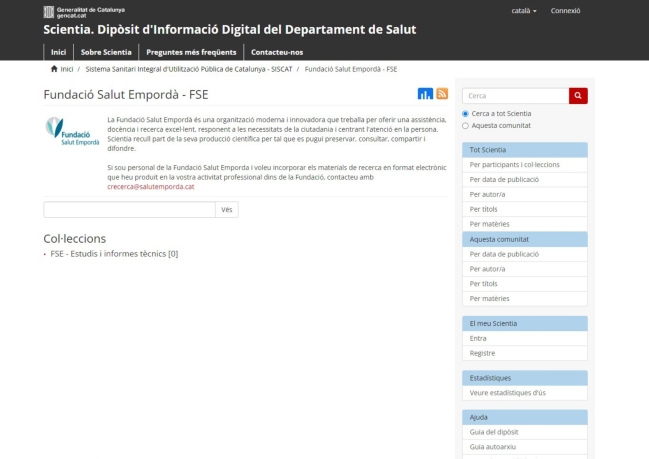Browse Tot Scientia 'Per autor/a'

[x=525, y=195]
